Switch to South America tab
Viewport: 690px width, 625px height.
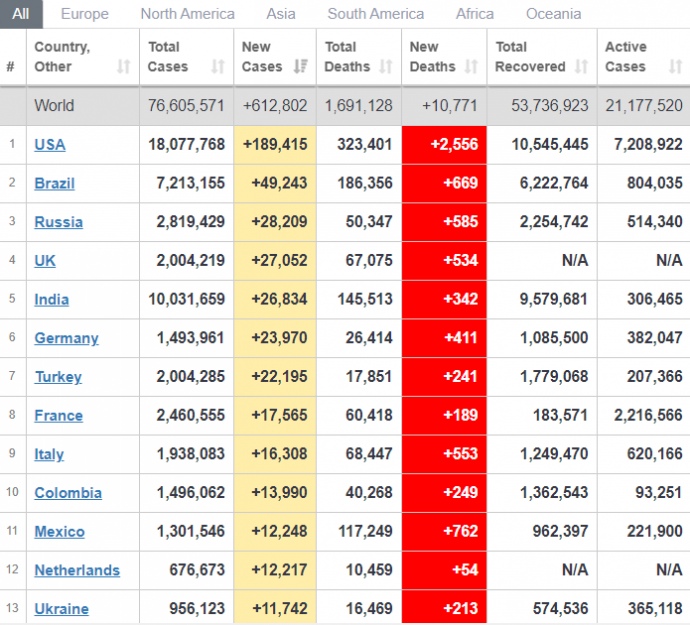(375, 14)
